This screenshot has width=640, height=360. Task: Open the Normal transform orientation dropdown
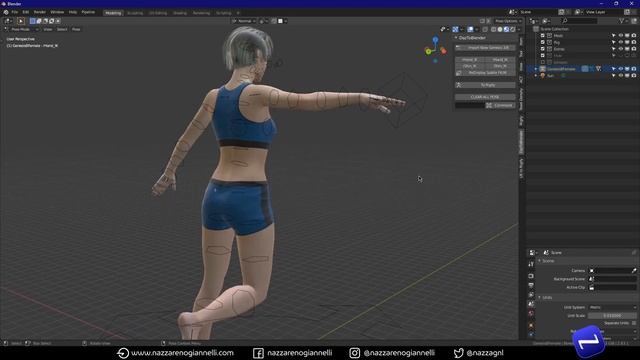tap(244, 21)
